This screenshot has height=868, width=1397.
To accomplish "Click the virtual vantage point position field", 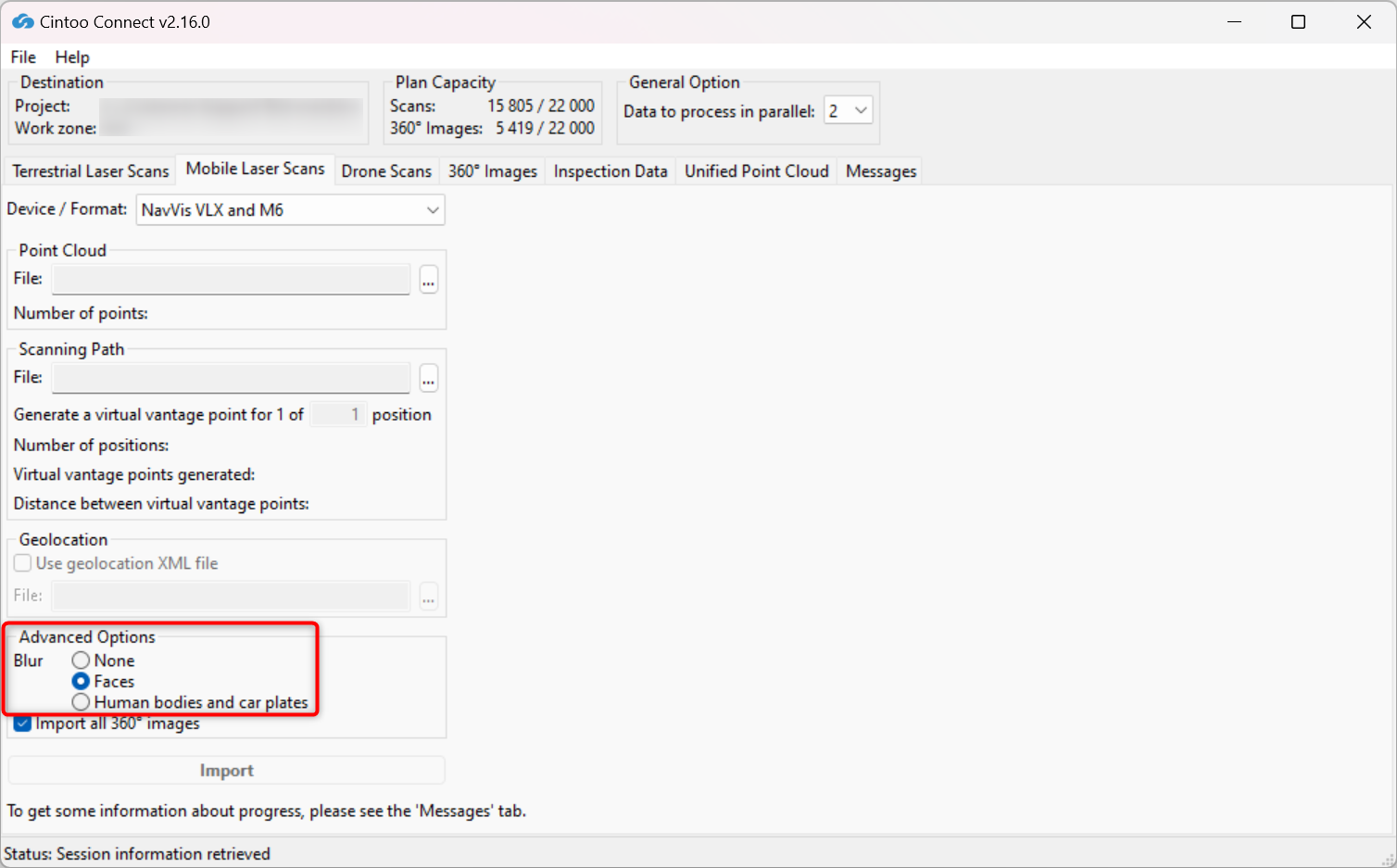I will coord(337,414).
